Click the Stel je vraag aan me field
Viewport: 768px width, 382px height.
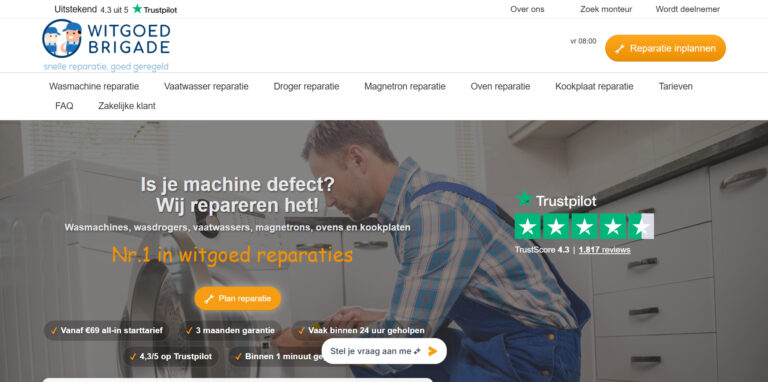tap(384, 351)
